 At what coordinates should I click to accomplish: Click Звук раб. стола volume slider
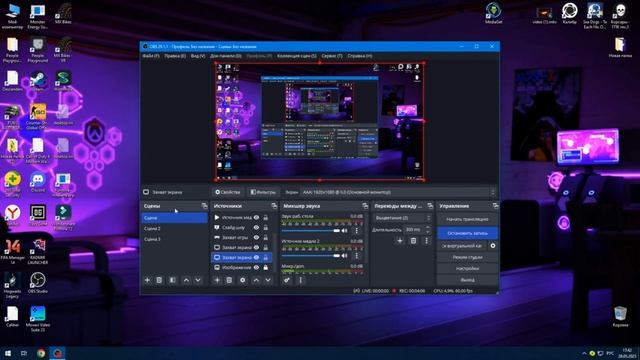pyautogui.click(x=311, y=231)
